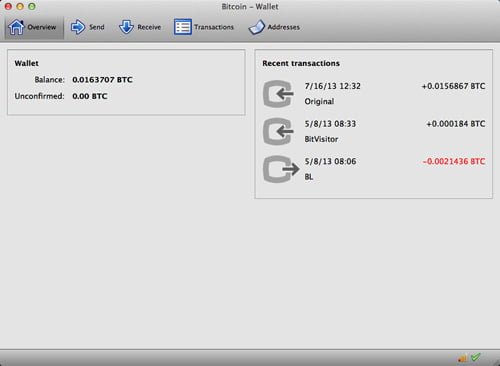
Task: Select the -0.0021436 BTC red amount
Action: 454,161
